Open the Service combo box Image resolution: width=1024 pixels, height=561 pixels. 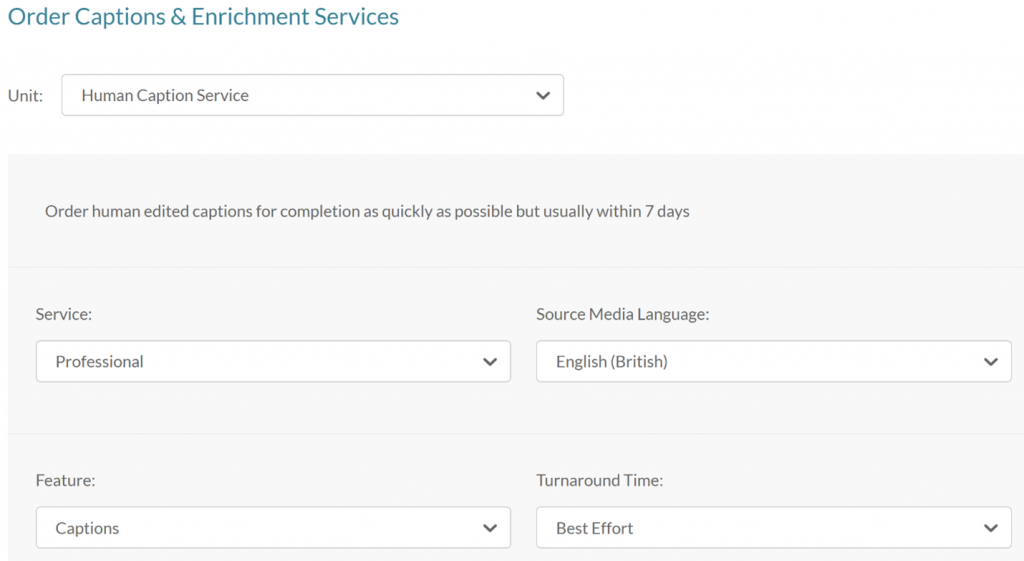click(273, 361)
